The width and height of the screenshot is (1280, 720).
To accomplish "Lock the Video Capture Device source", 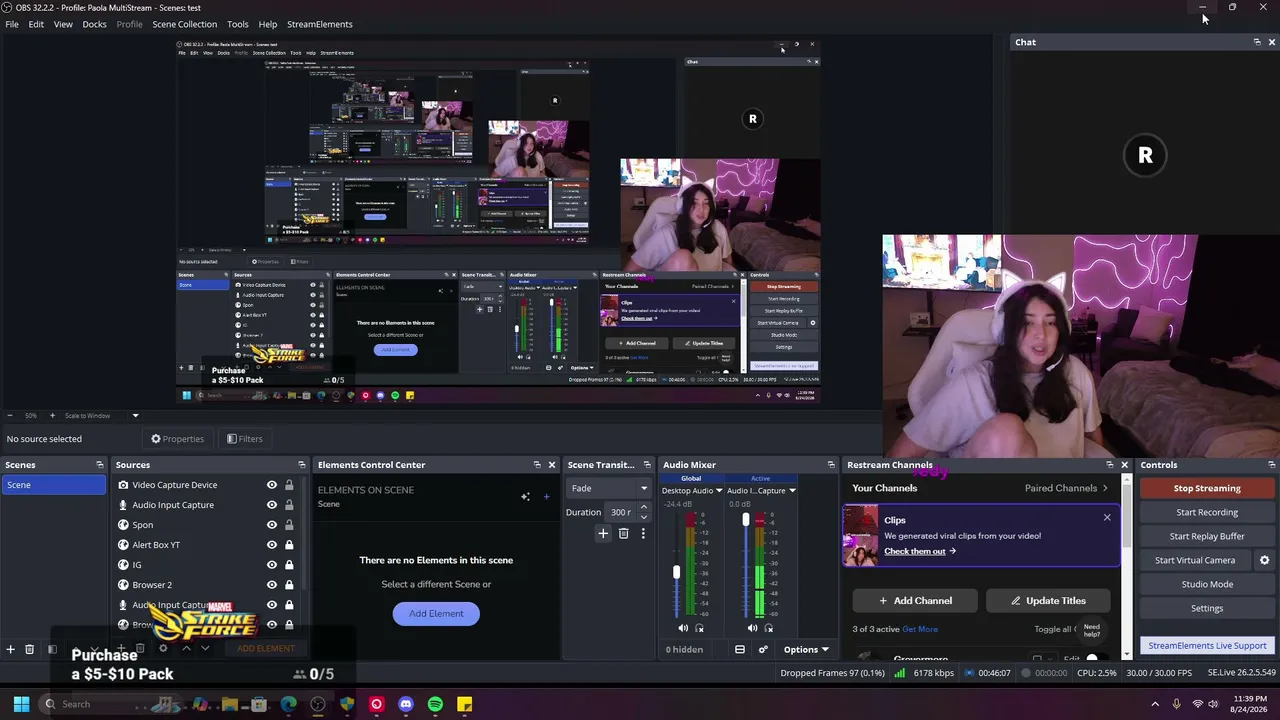I will click(x=289, y=485).
